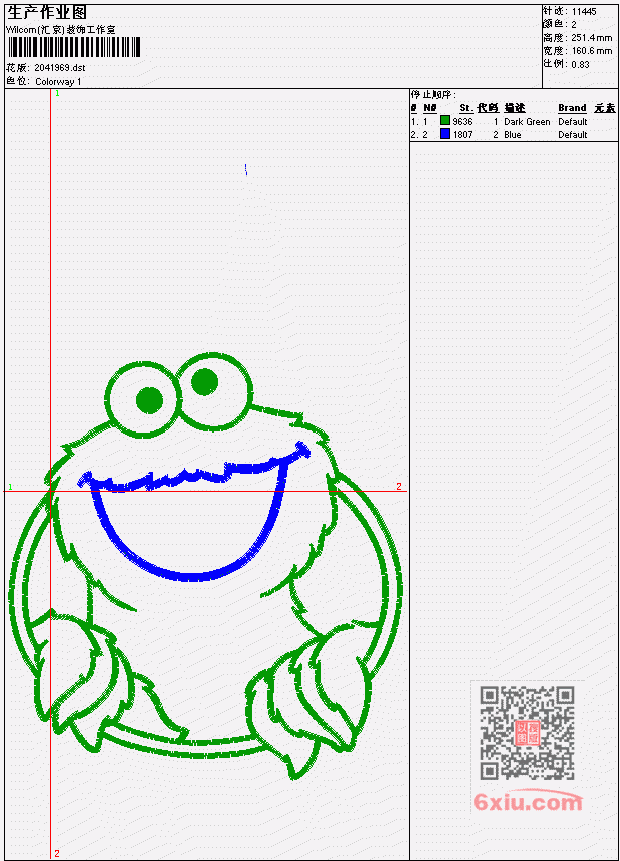
Task: Click the Brand column header
Action: click(x=572, y=108)
